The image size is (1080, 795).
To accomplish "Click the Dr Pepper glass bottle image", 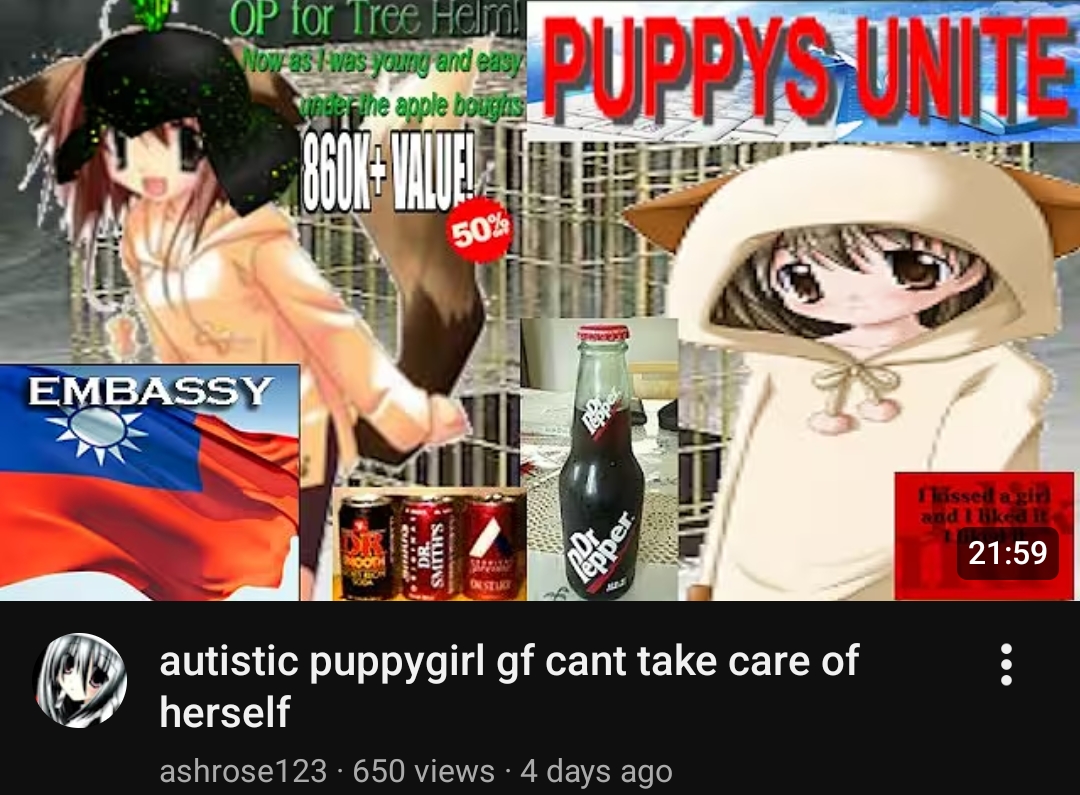I will pos(601,460).
